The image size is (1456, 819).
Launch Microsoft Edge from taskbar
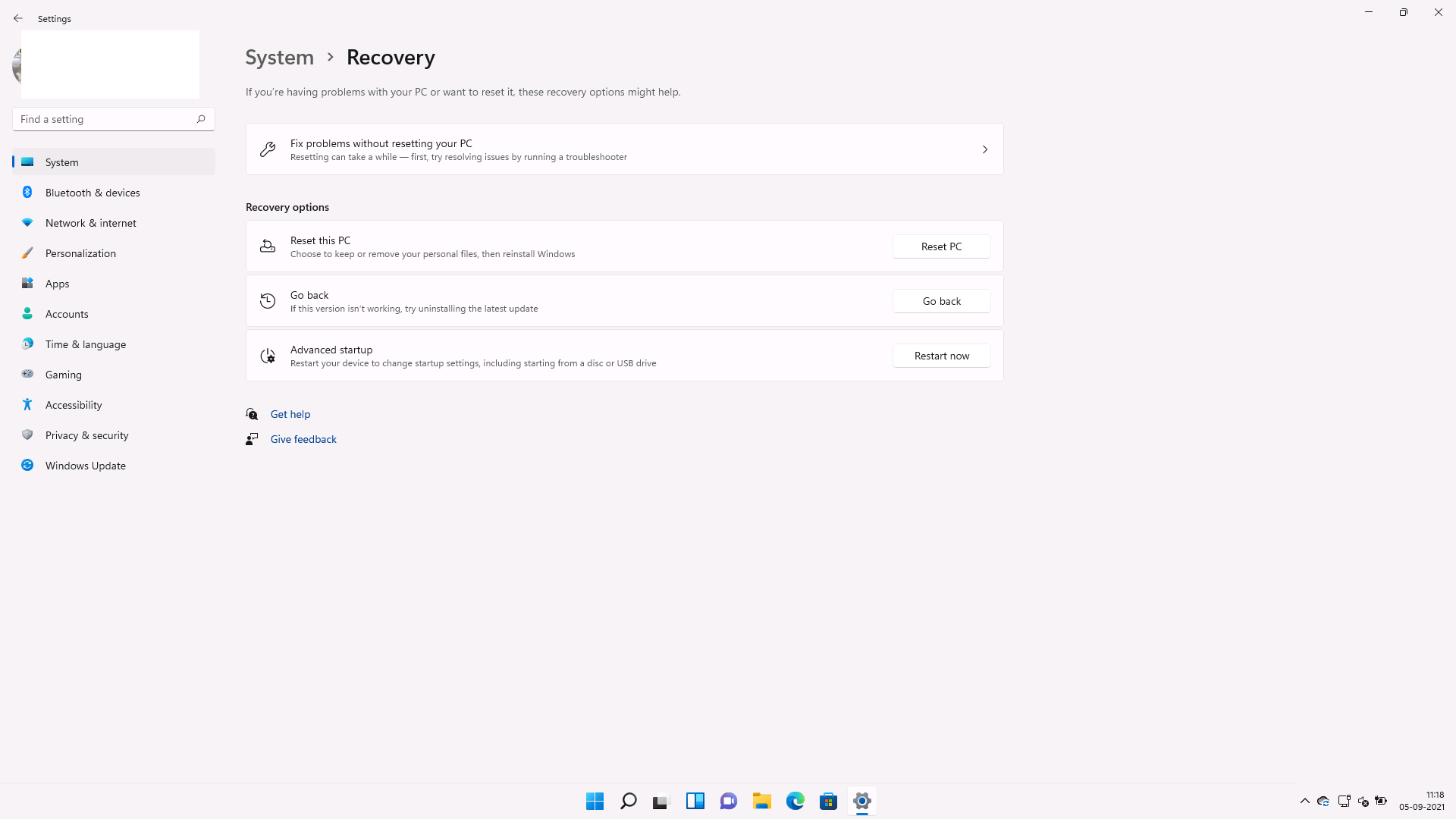coord(795,801)
